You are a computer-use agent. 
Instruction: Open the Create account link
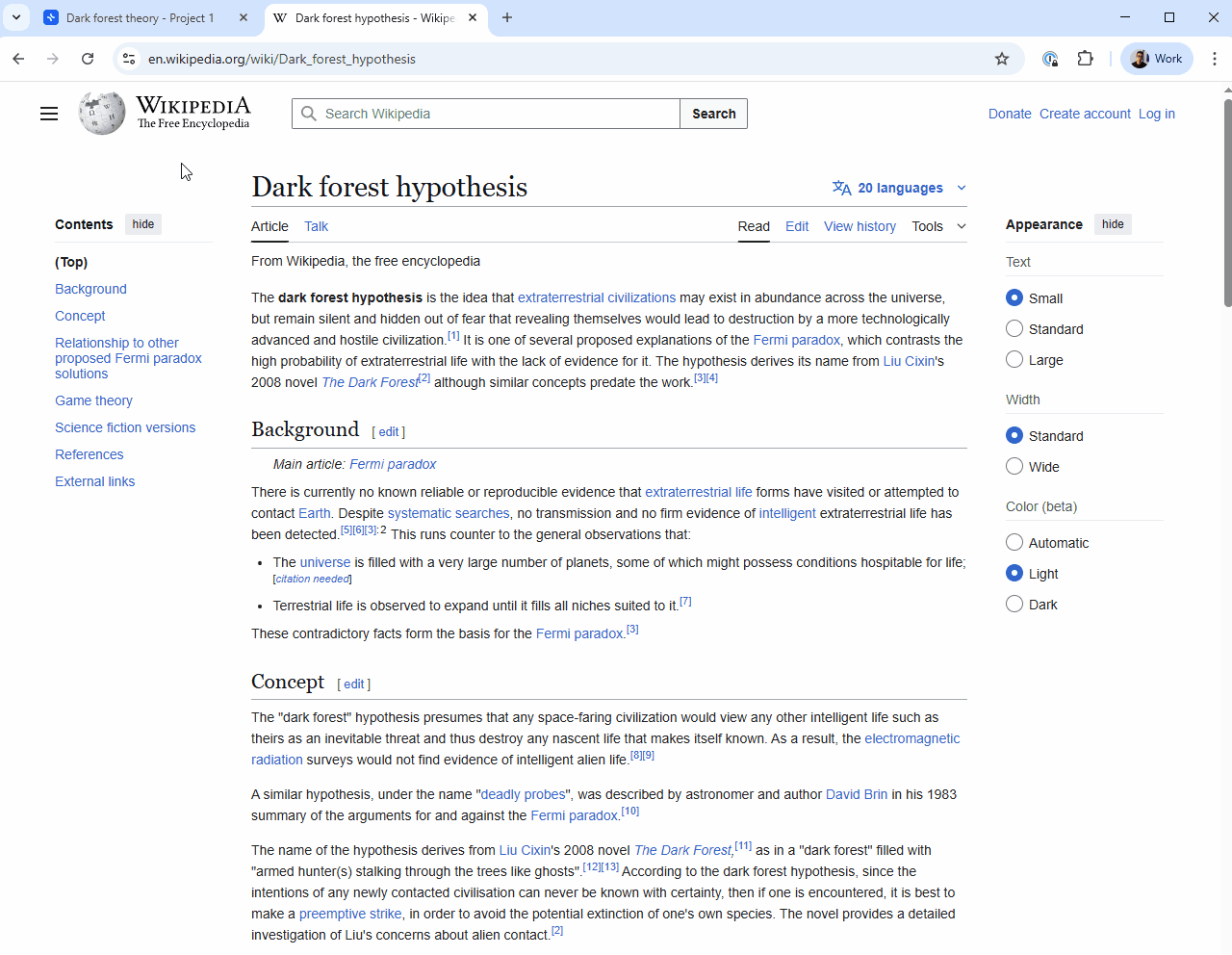pos(1085,114)
